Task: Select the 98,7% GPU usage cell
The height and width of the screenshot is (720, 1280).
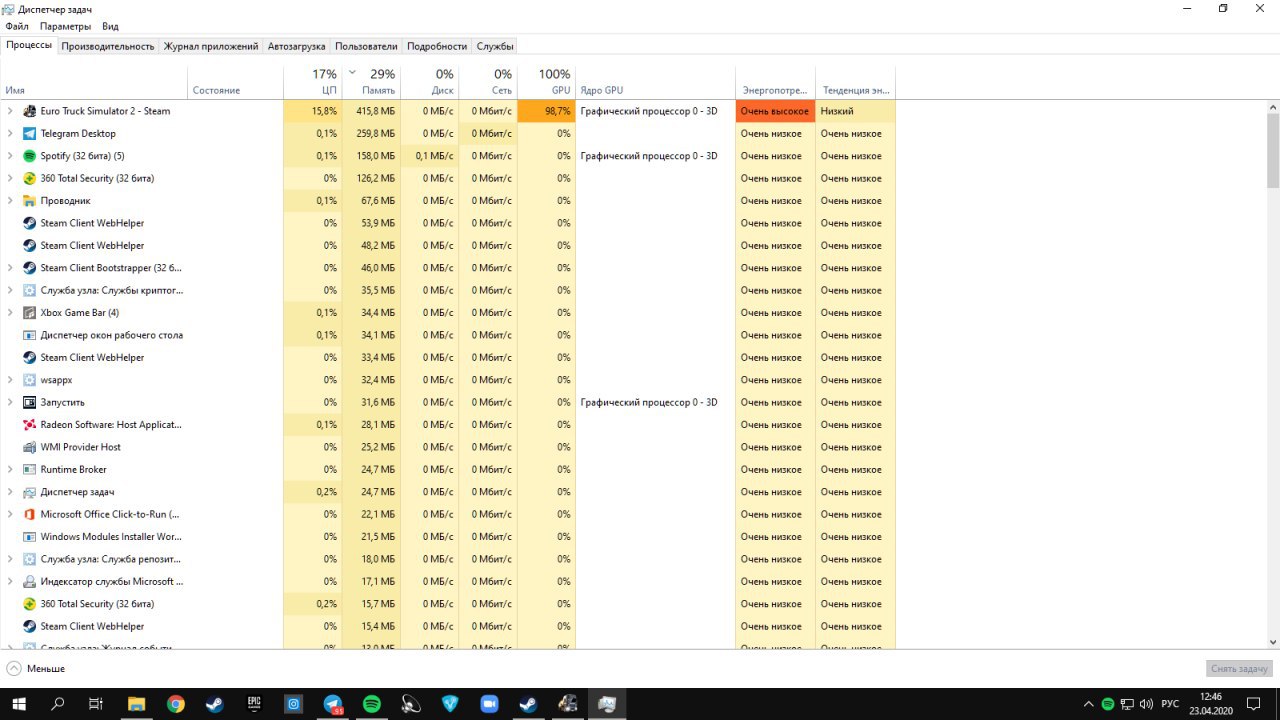Action: pyautogui.click(x=547, y=111)
